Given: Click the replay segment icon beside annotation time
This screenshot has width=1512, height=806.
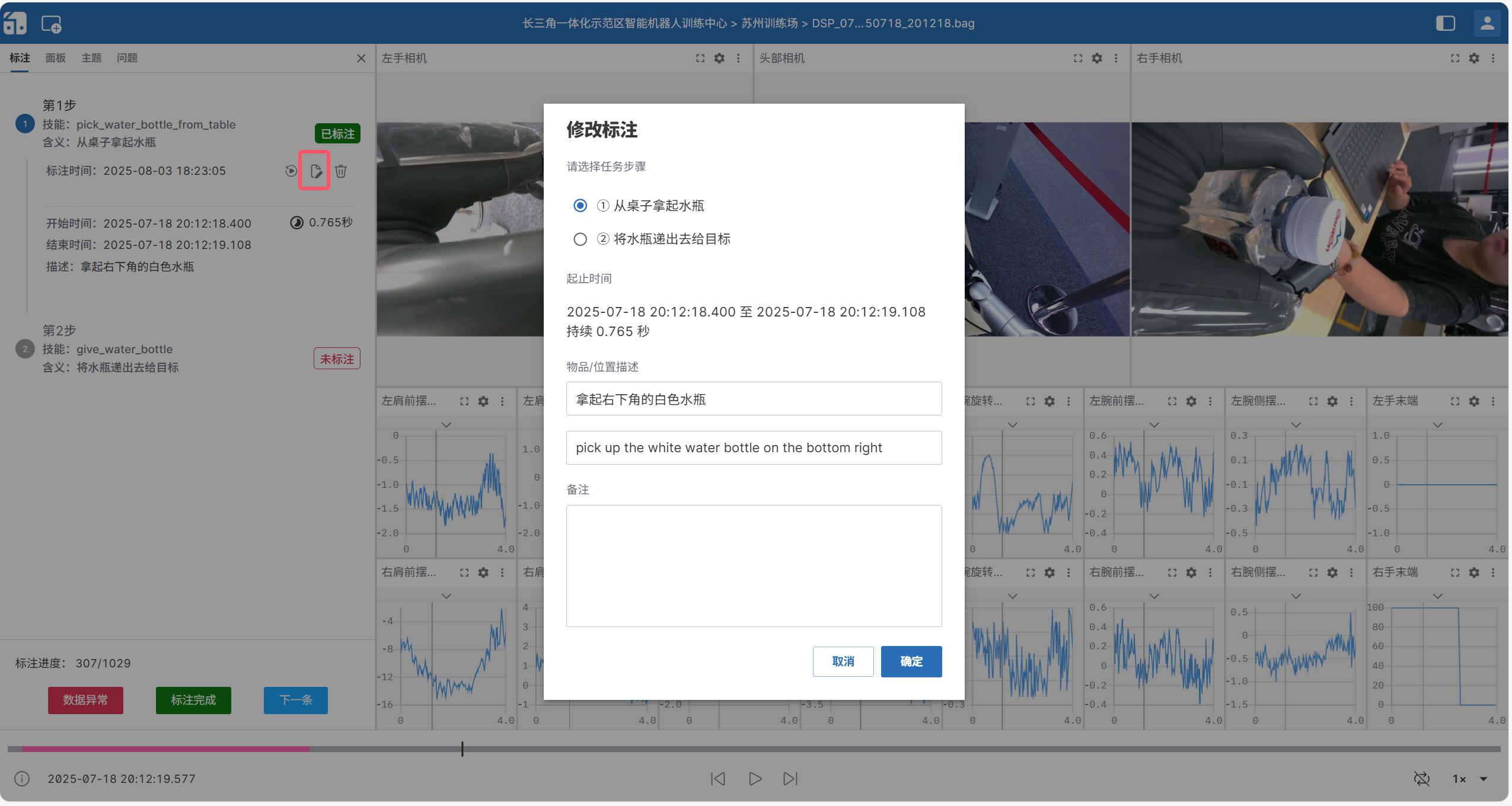Looking at the screenshot, I should coord(291,171).
